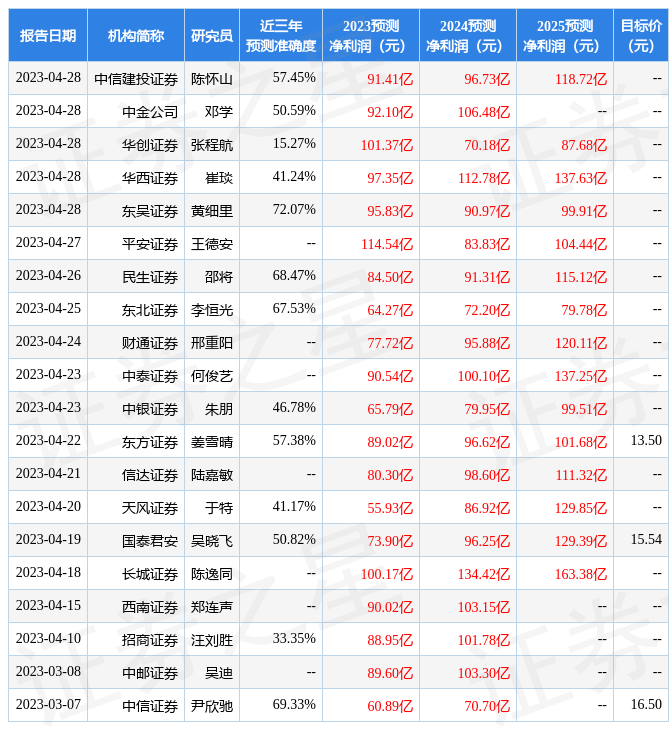Click target price 13.50
This screenshot has height=730, width=669.
(646, 440)
